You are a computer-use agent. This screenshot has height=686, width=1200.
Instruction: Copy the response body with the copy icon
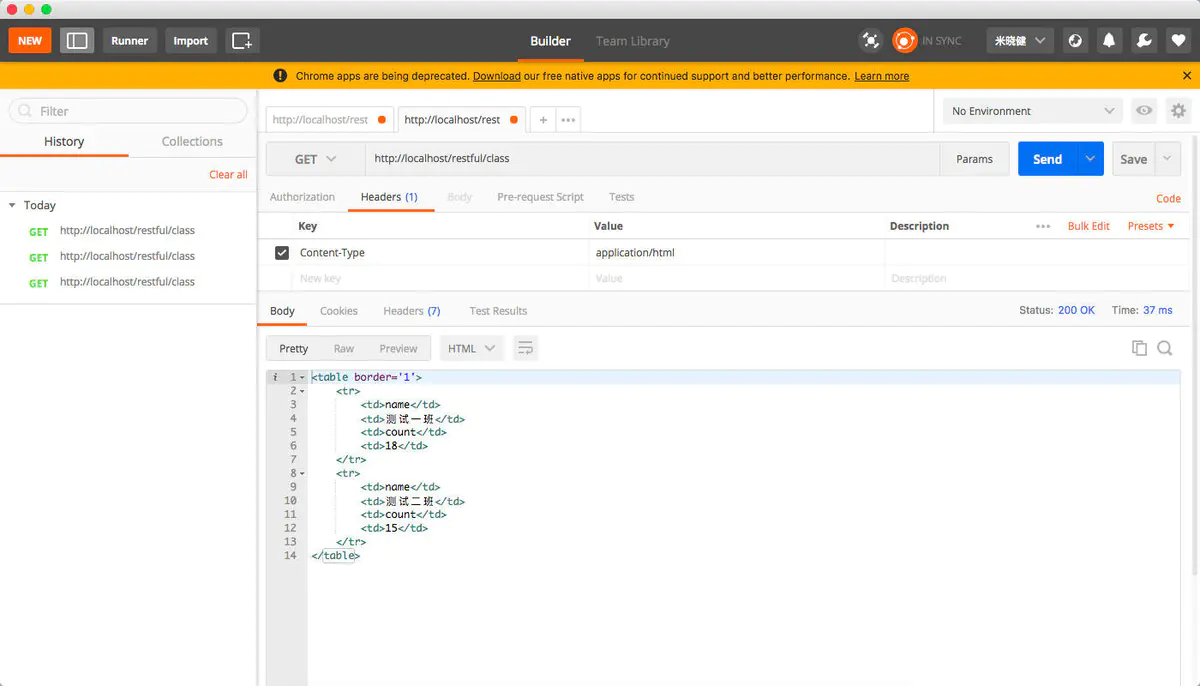pyautogui.click(x=1139, y=348)
